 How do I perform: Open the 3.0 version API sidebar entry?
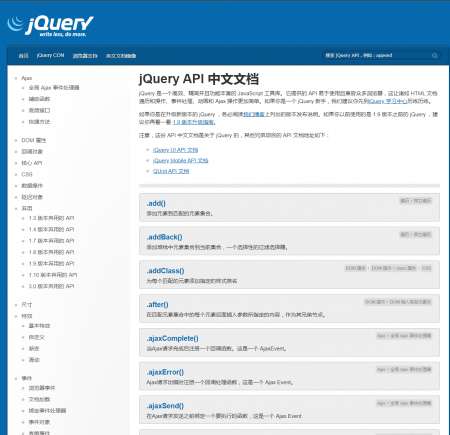(x=51, y=286)
